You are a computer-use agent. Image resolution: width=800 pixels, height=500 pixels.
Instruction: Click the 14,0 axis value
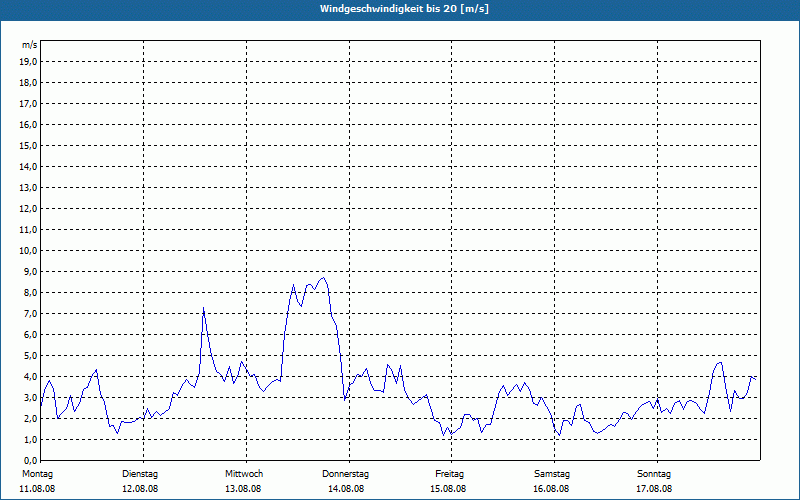point(29,167)
